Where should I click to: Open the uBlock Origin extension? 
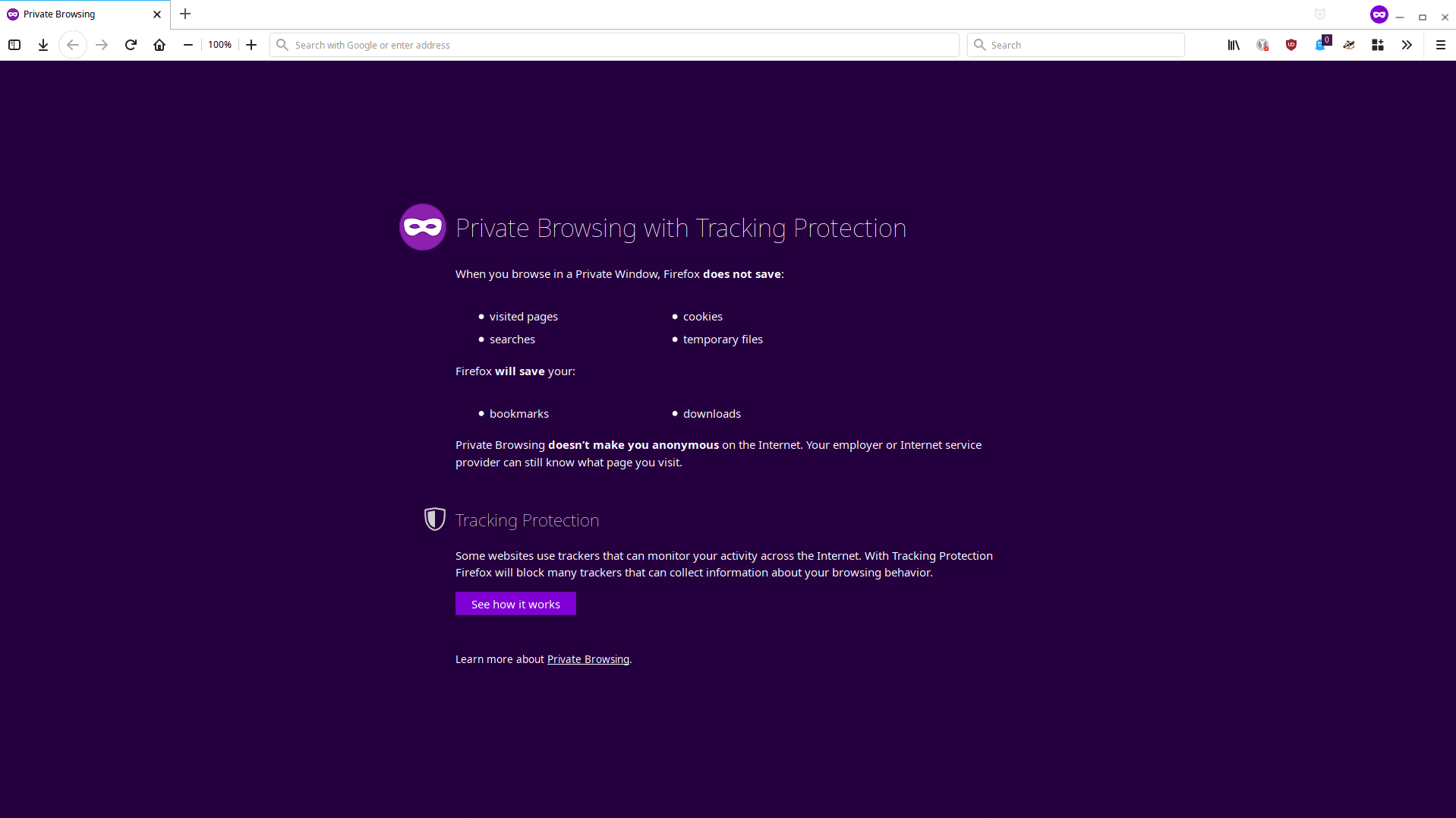(x=1291, y=45)
